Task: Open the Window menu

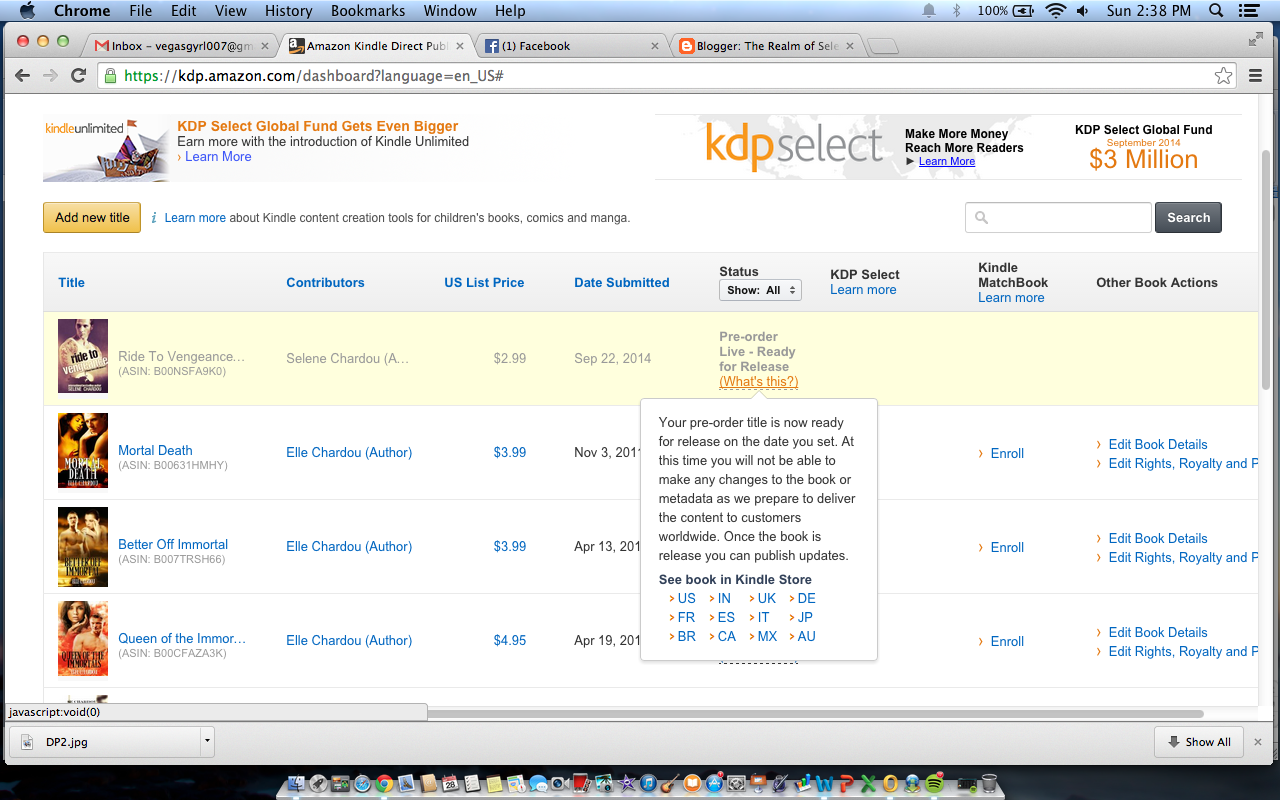Action: coord(450,11)
